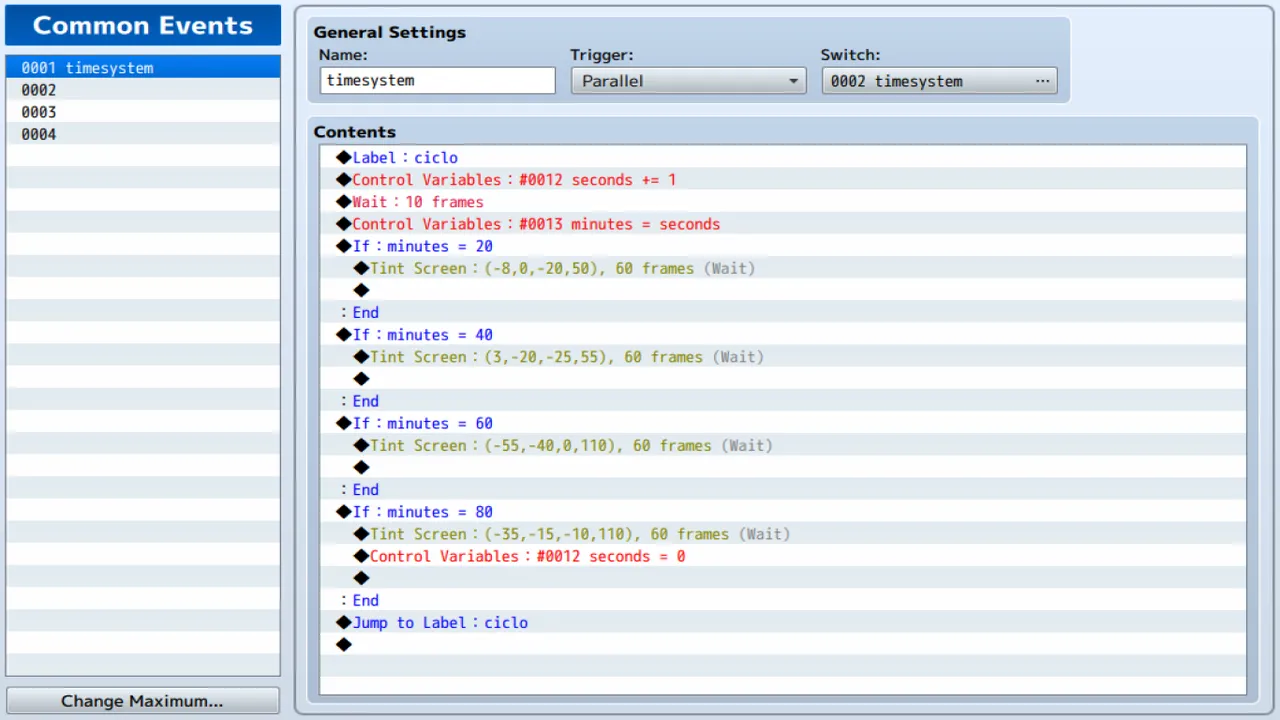
Task: Select Tint Screen (3,-20,-25,55) command
Action: [x=783, y=357]
